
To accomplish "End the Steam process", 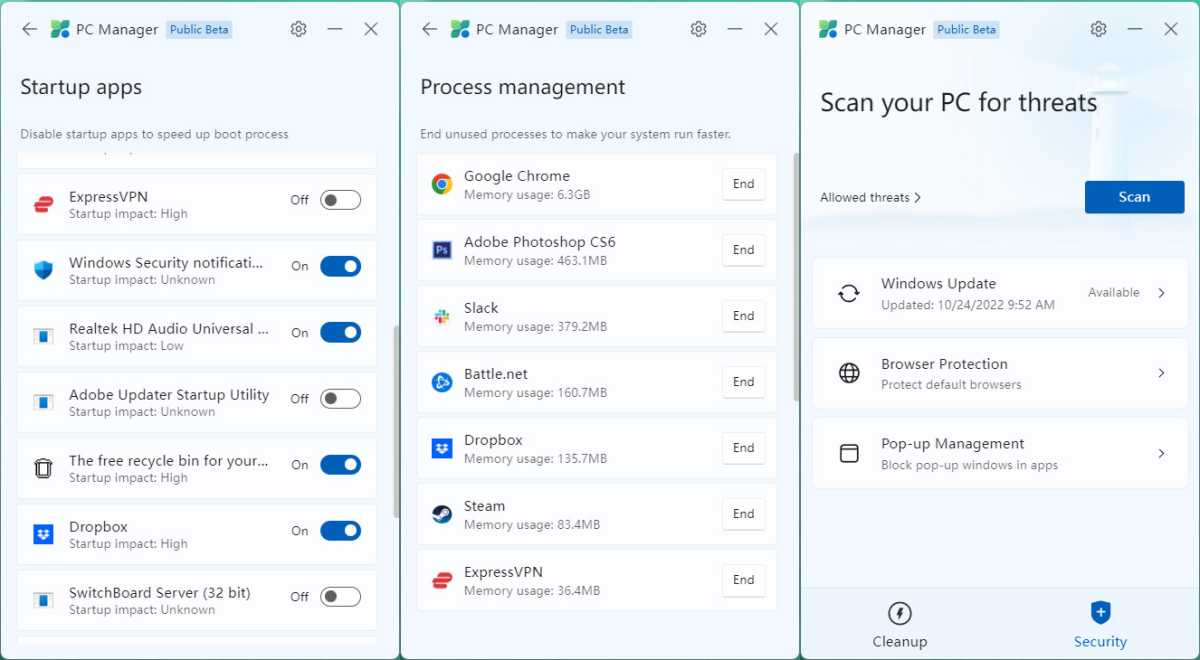I will tap(743, 514).
